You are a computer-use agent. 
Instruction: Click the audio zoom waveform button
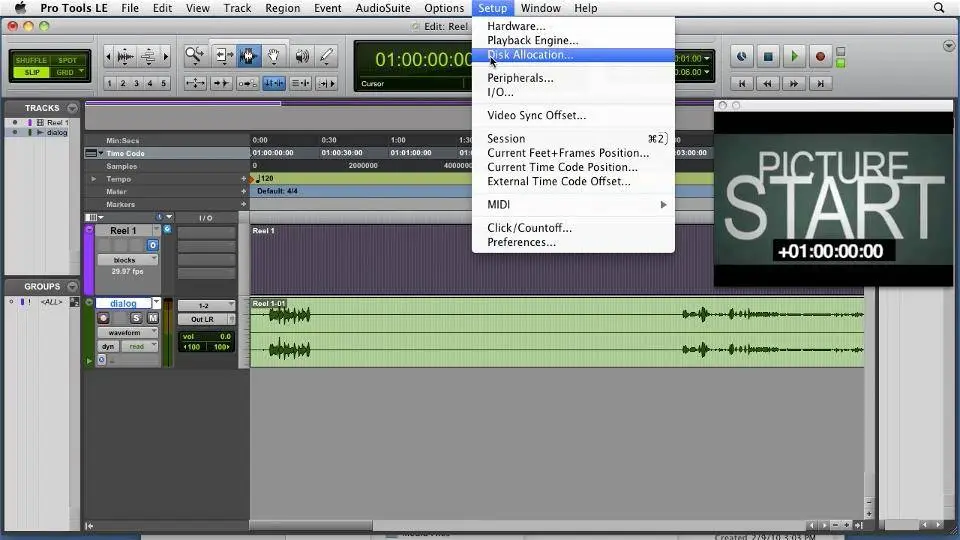126,57
